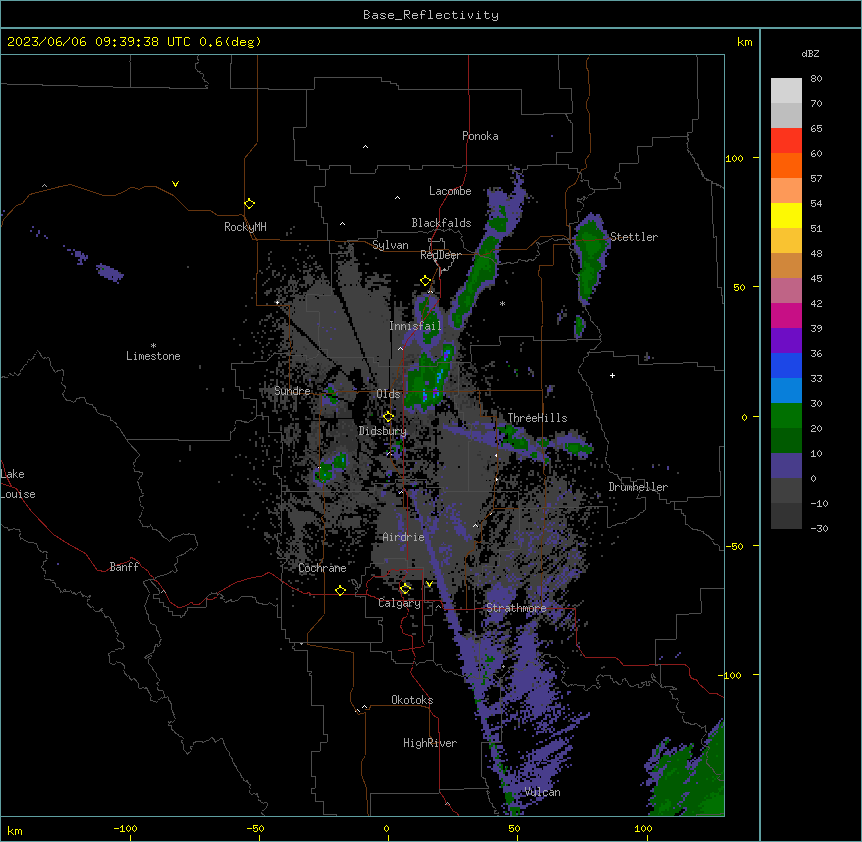This screenshot has height=842, width=862.
Task: Click the yellow diamond marker below Cochrane
Action: coord(340,590)
